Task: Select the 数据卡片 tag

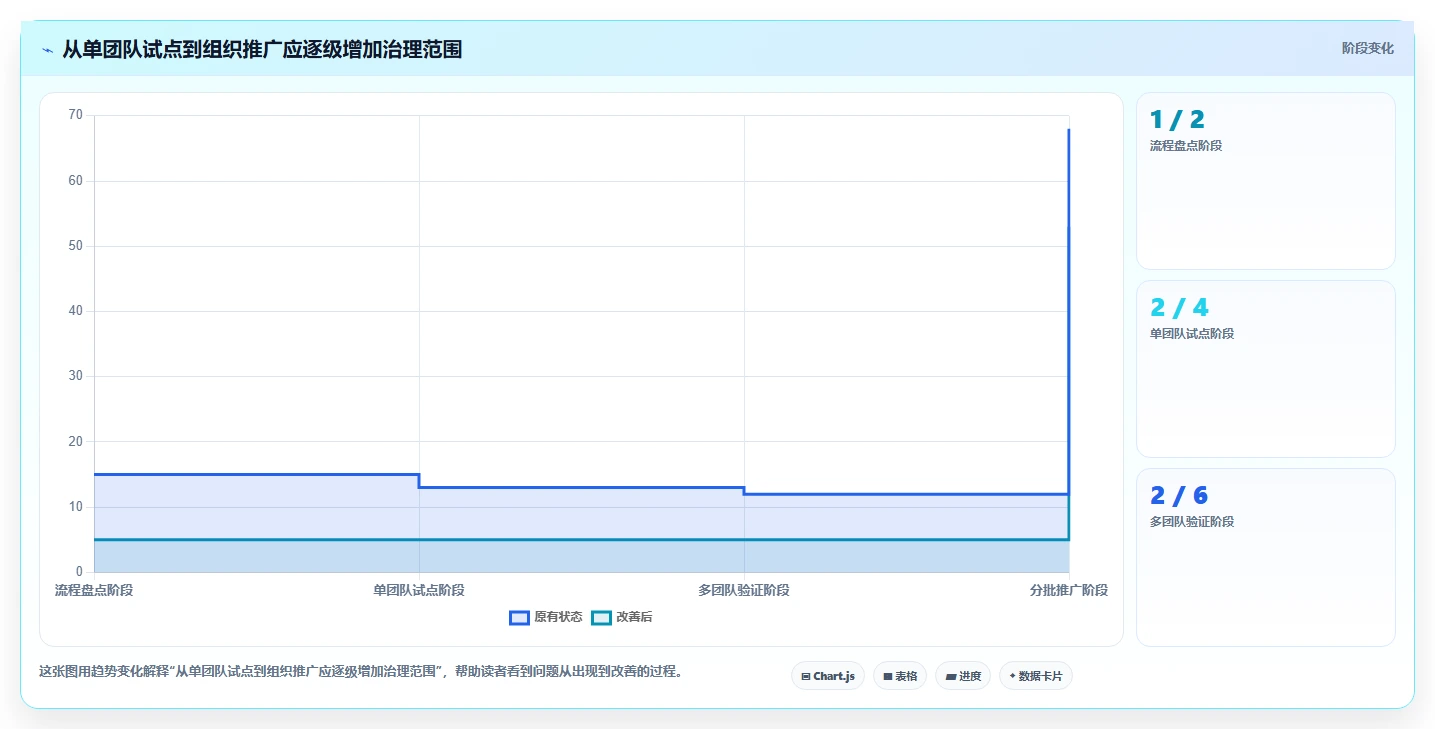Action: pos(1035,676)
